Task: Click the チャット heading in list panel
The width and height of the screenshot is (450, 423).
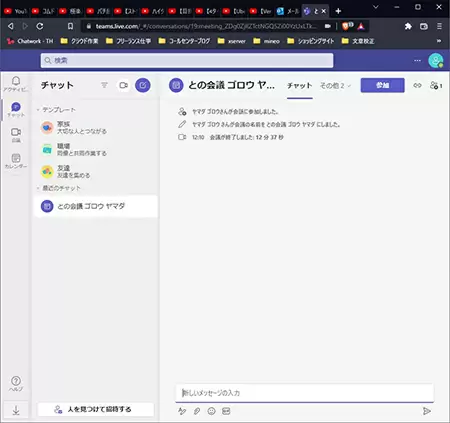Action: point(57,85)
